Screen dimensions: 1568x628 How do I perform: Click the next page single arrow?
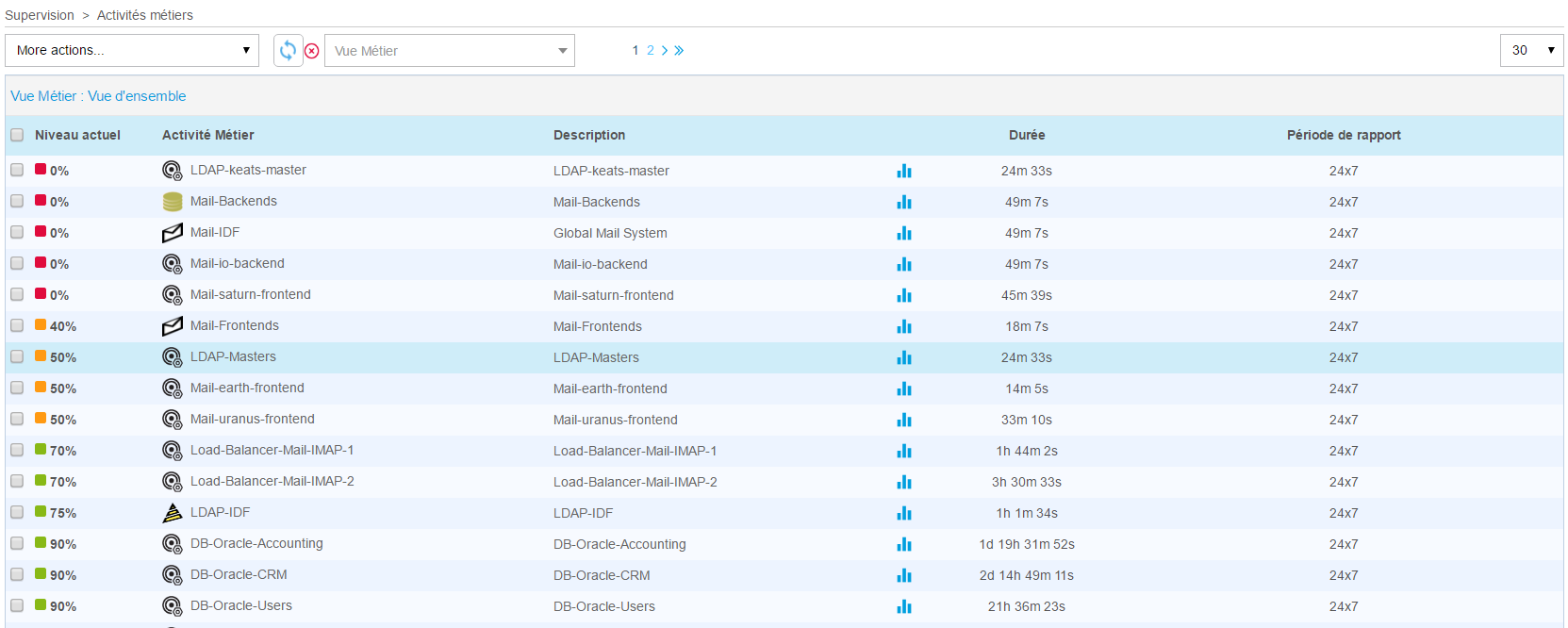[665, 51]
